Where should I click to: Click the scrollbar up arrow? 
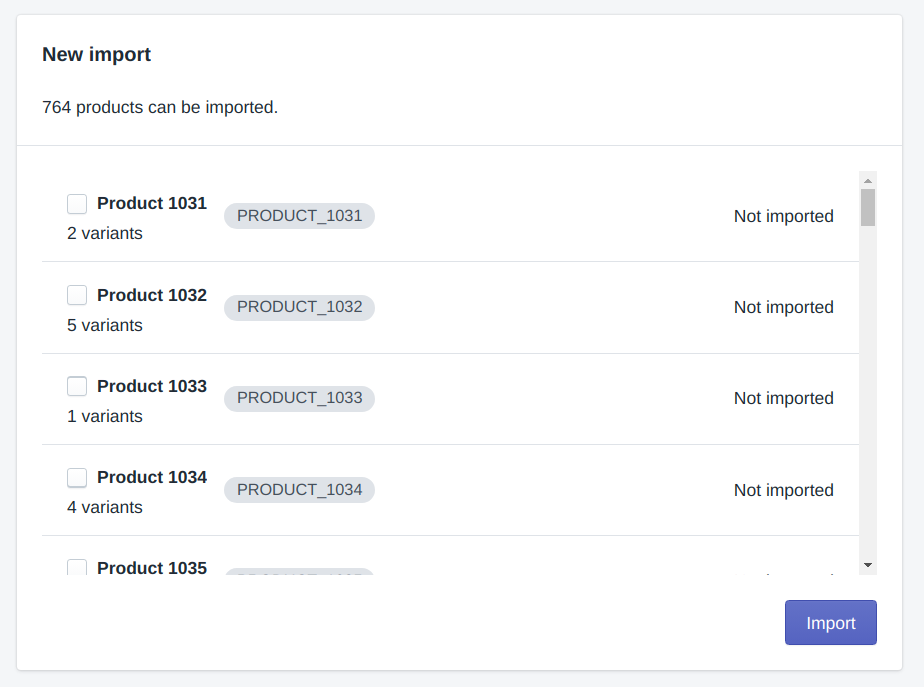[x=867, y=181]
